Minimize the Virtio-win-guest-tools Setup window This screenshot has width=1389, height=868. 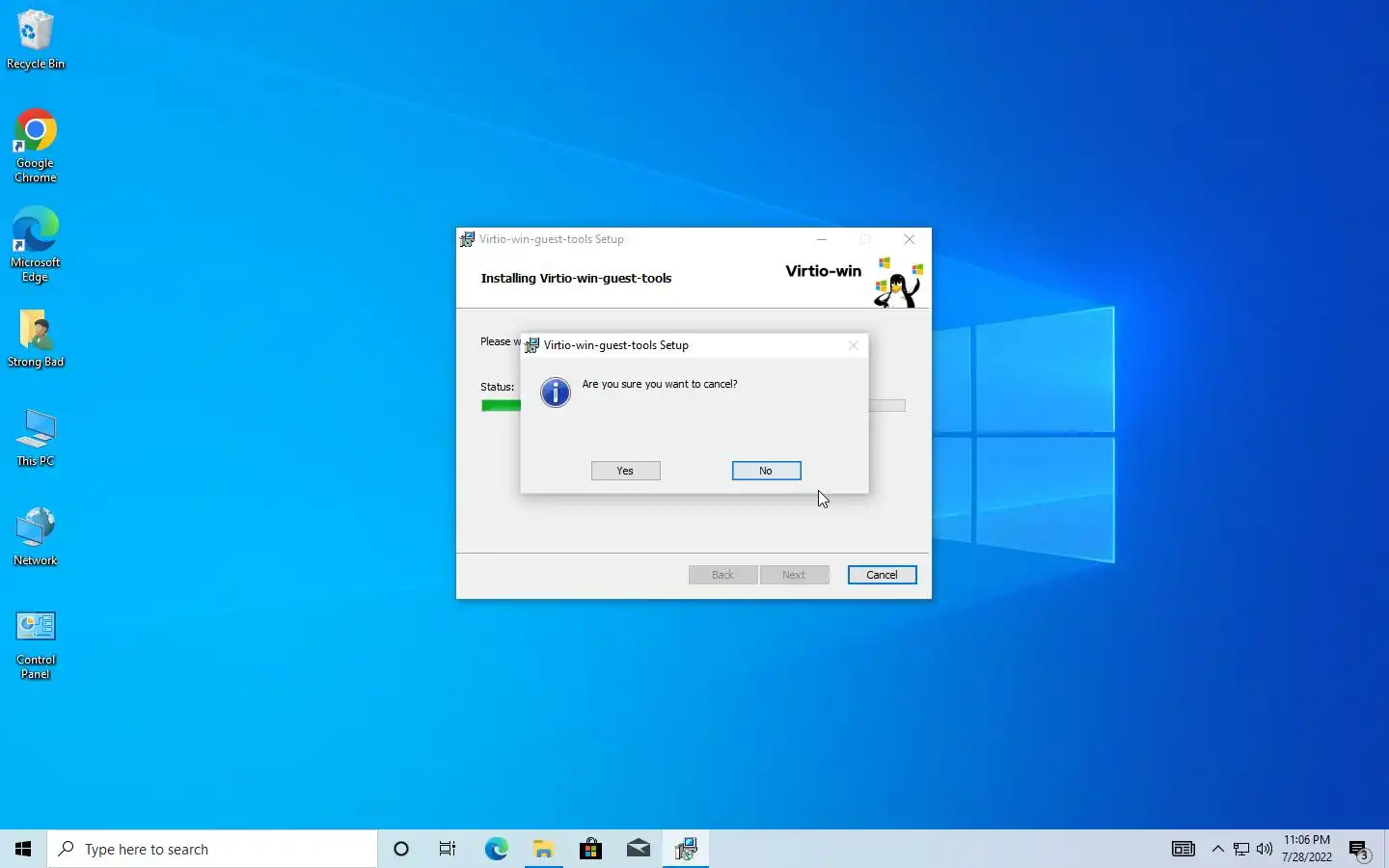click(822, 239)
